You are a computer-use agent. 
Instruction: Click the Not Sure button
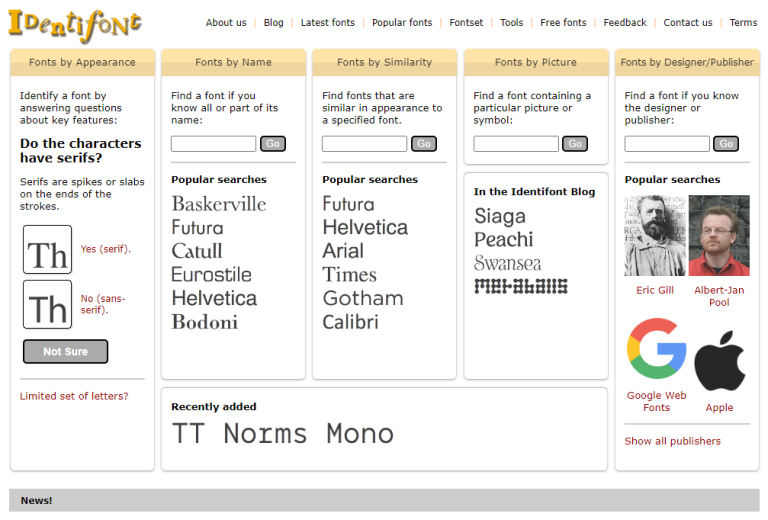point(65,352)
